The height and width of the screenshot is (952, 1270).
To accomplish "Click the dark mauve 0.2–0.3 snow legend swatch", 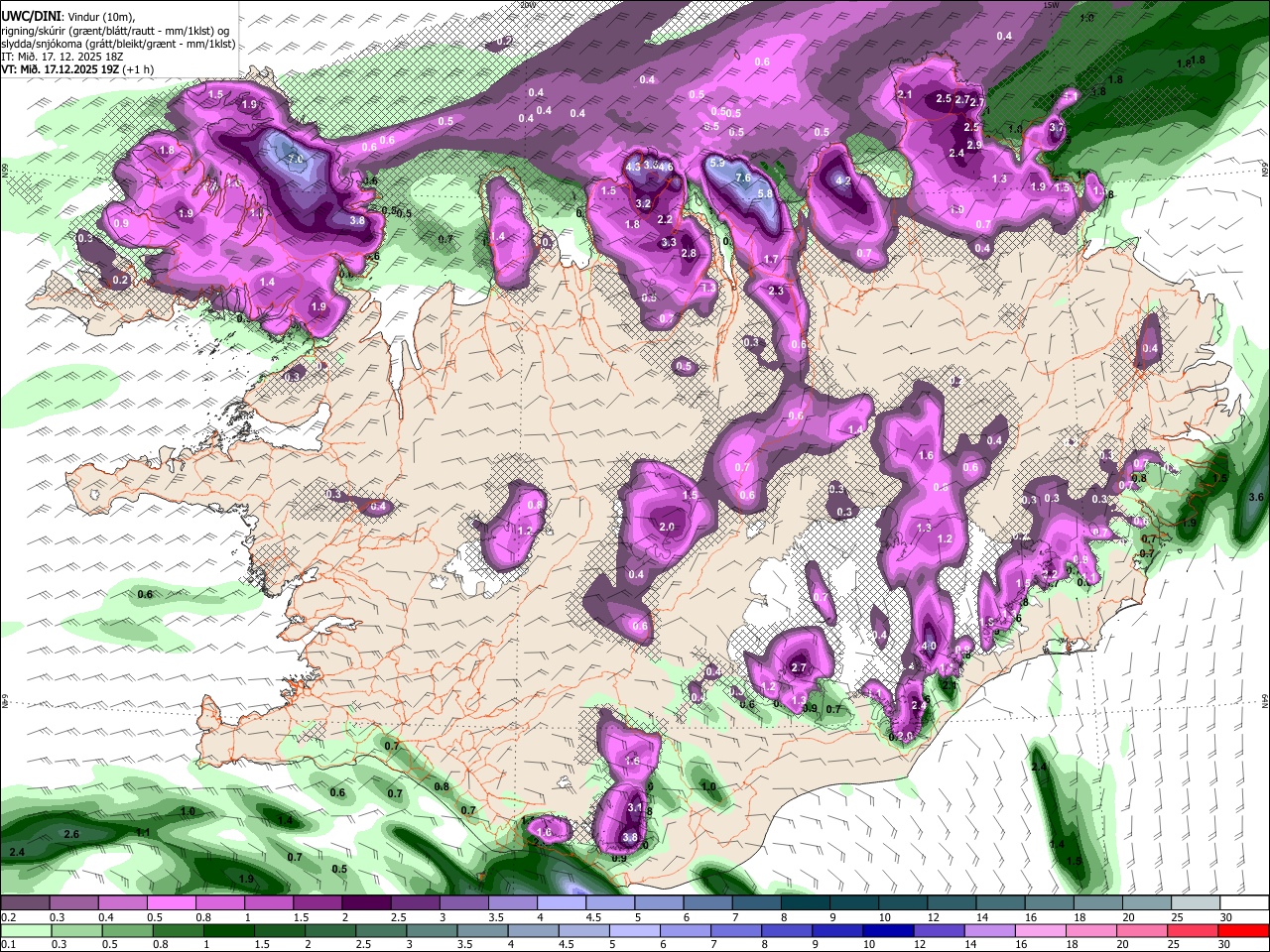I will tap(24, 902).
